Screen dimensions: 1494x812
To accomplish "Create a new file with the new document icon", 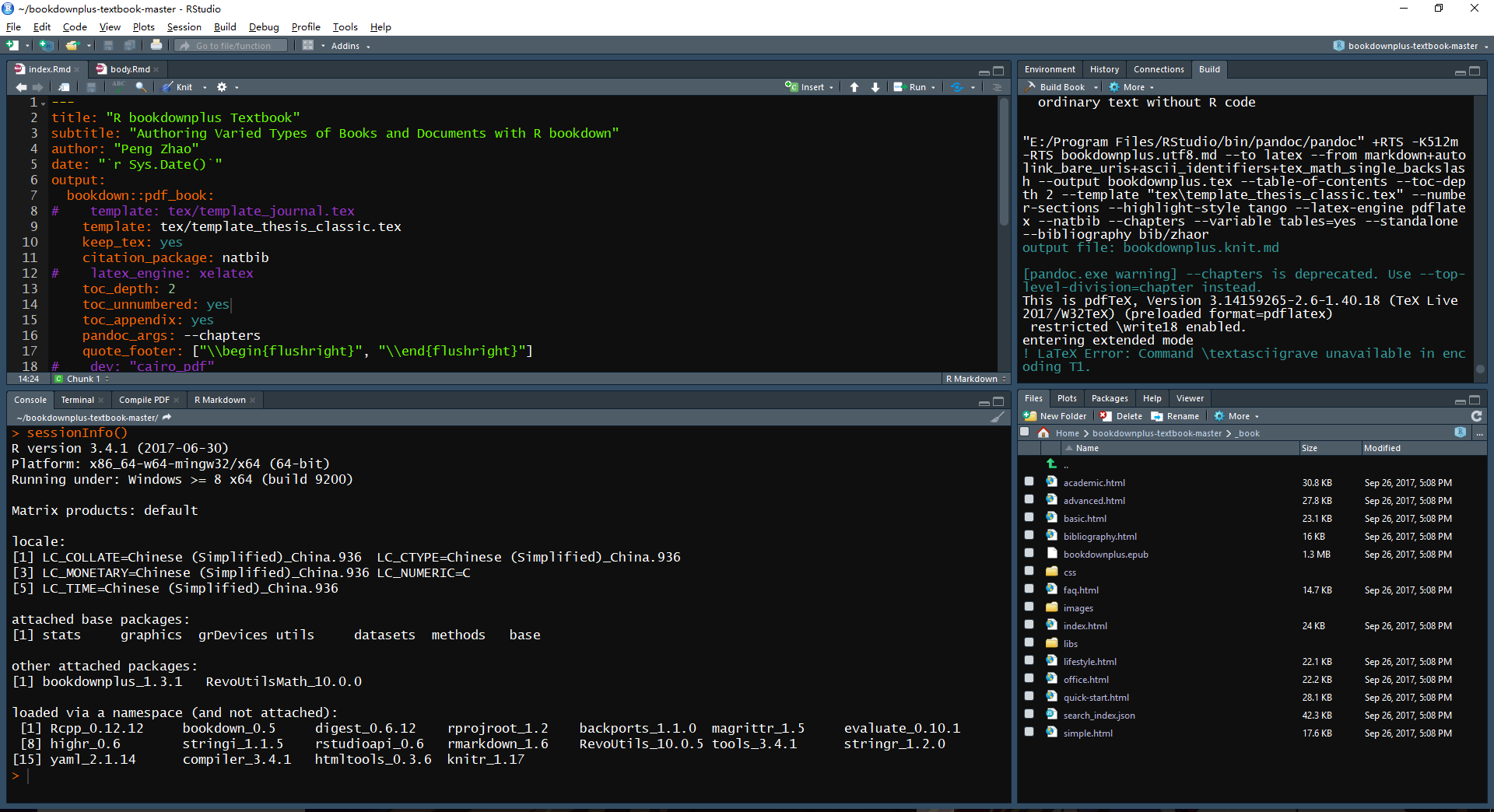I will click(12, 44).
